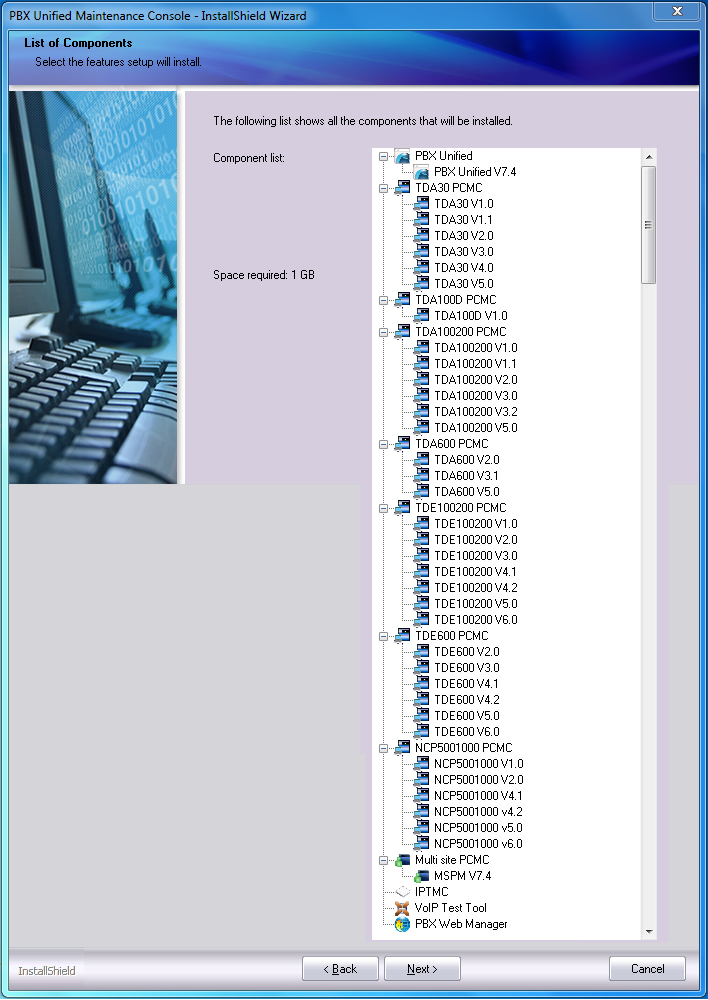
Task: Go back with the Back button
Action: (x=340, y=969)
